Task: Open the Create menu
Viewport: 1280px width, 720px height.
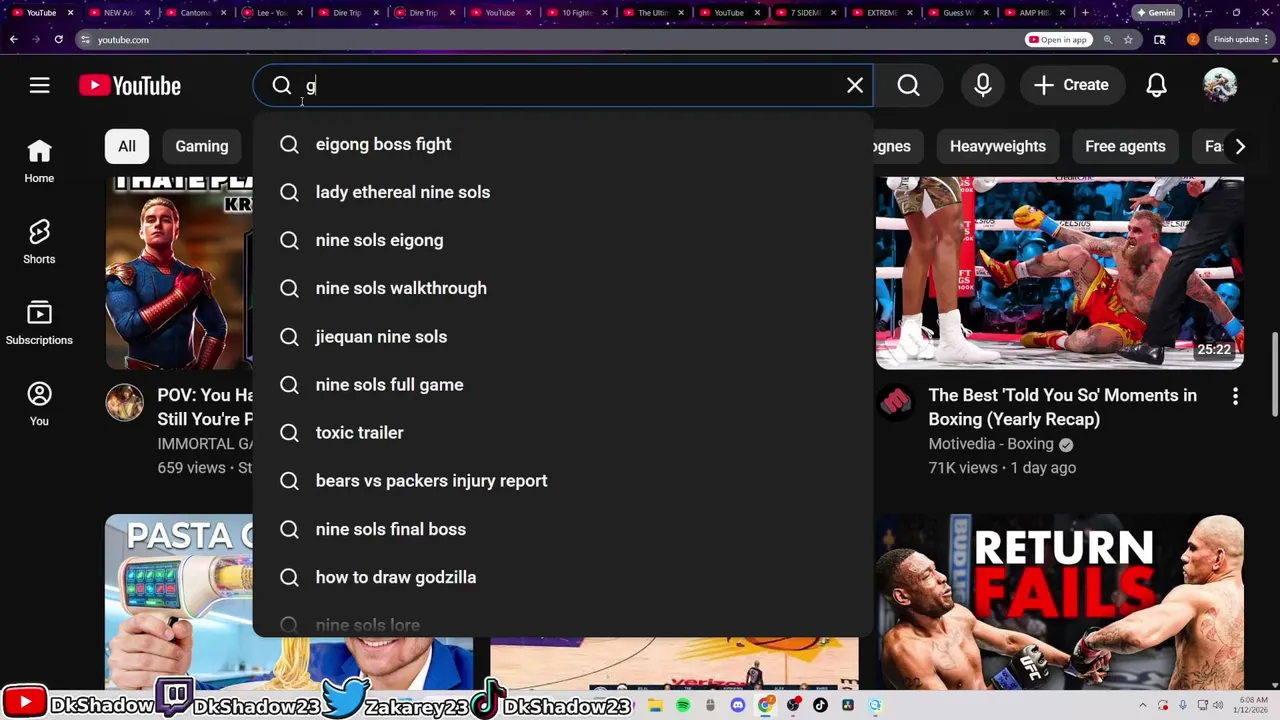Action: pyautogui.click(x=1071, y=85)
